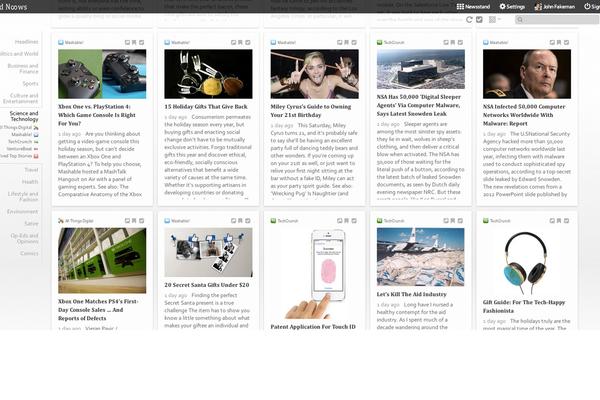Viewport: 600px width, 400px height.
Task: Click the sign out power icon
Action: click(x=588, y=6)
